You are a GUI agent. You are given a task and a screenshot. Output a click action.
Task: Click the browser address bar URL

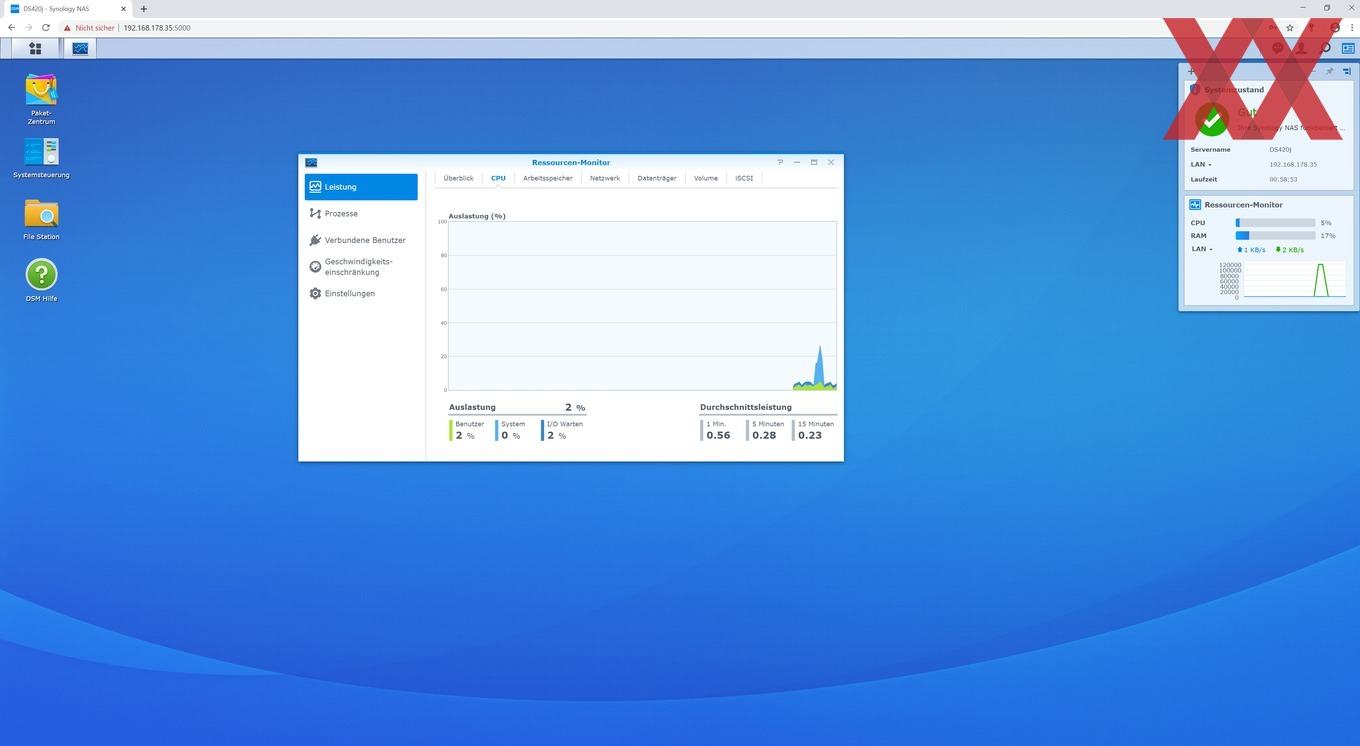click(157, 27)
